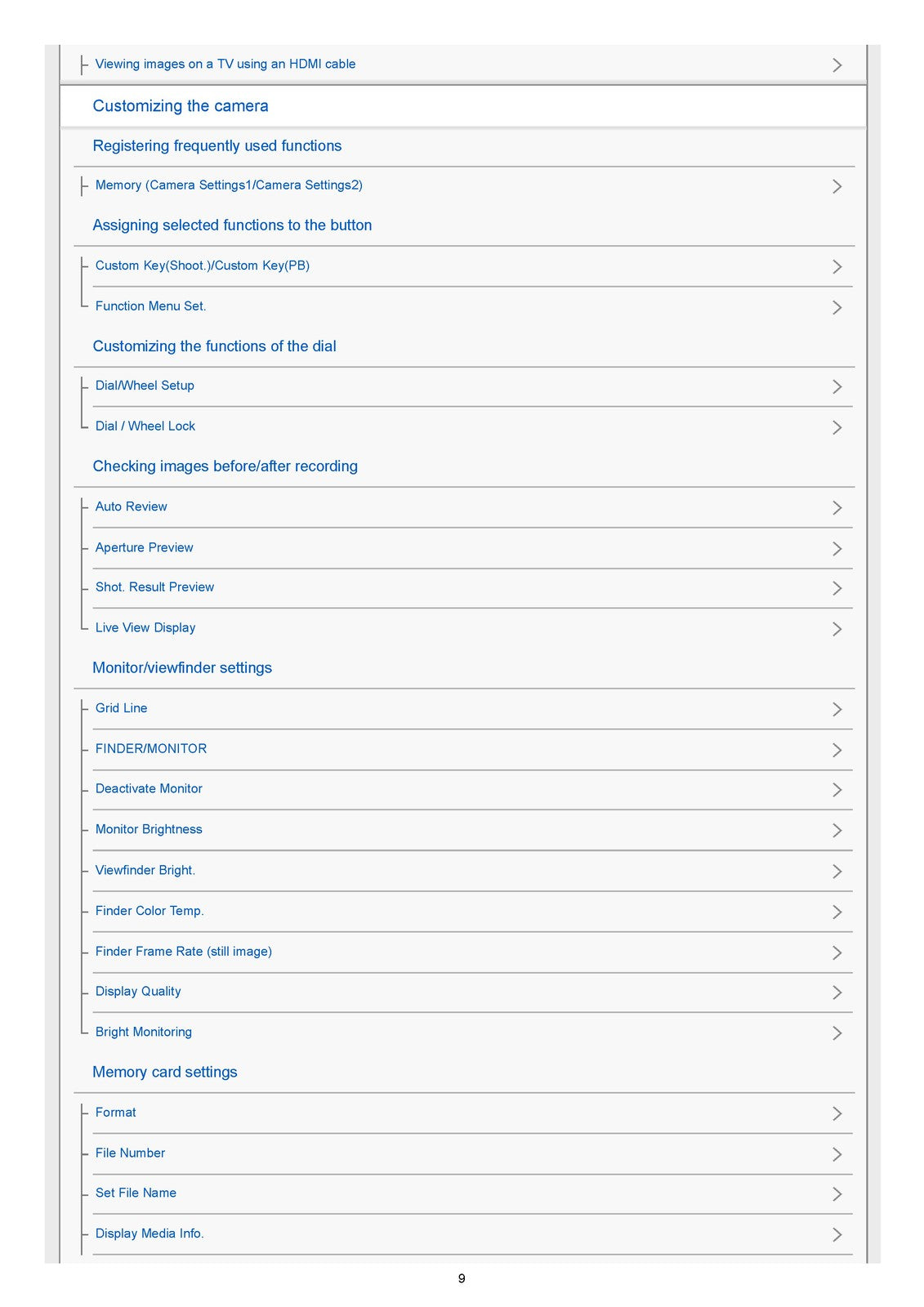Image resolution: width=924 pixels, height=1307 pixels.
Task: Open the Display Quality page
Action: tap(138, 991)
